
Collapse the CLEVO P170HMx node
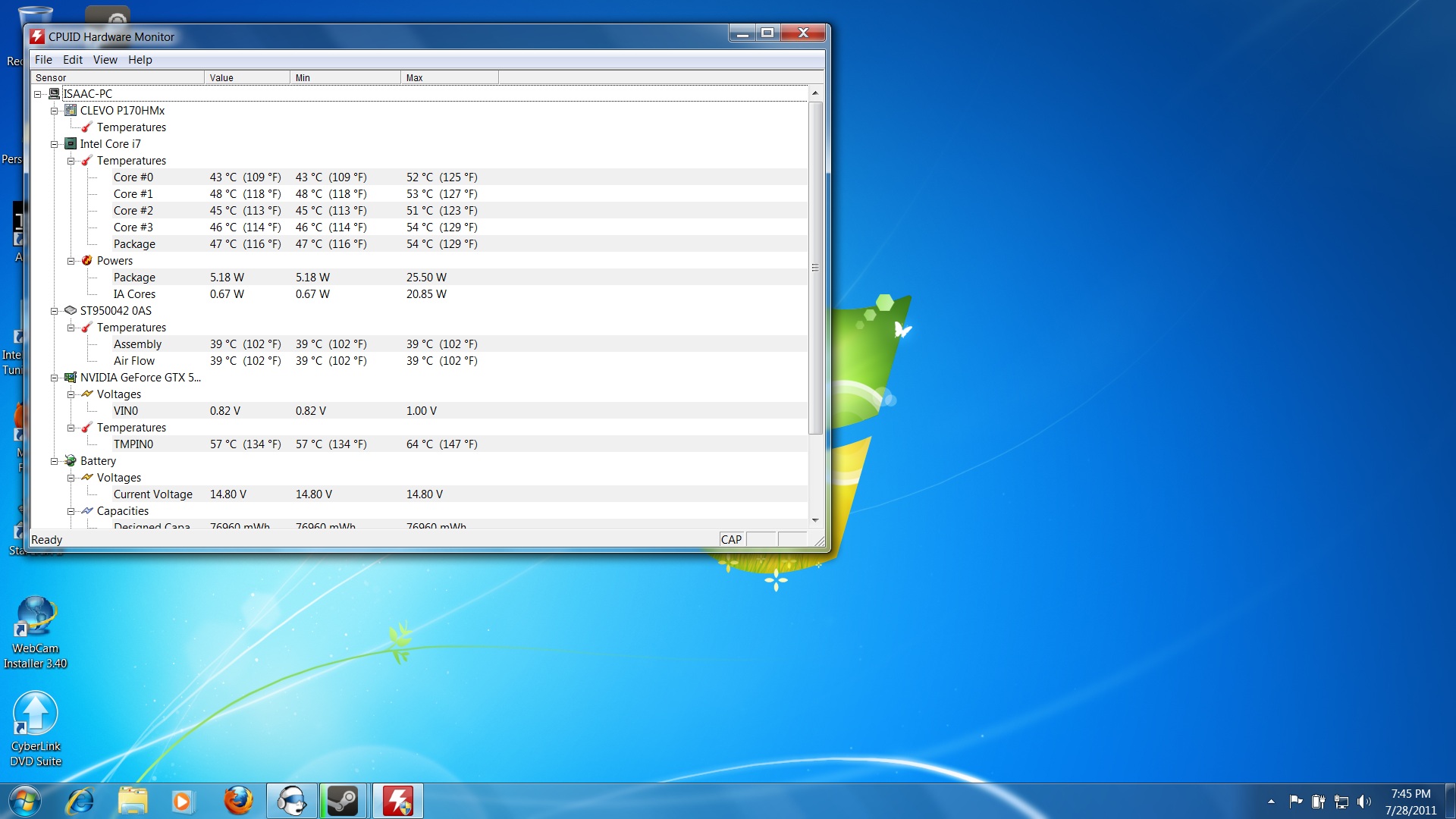55,111
